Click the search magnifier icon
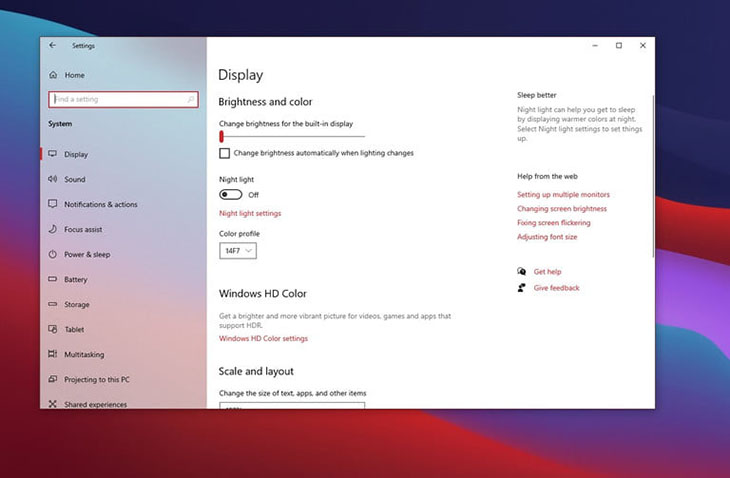The image size is (730, 478). pos(190,99)
